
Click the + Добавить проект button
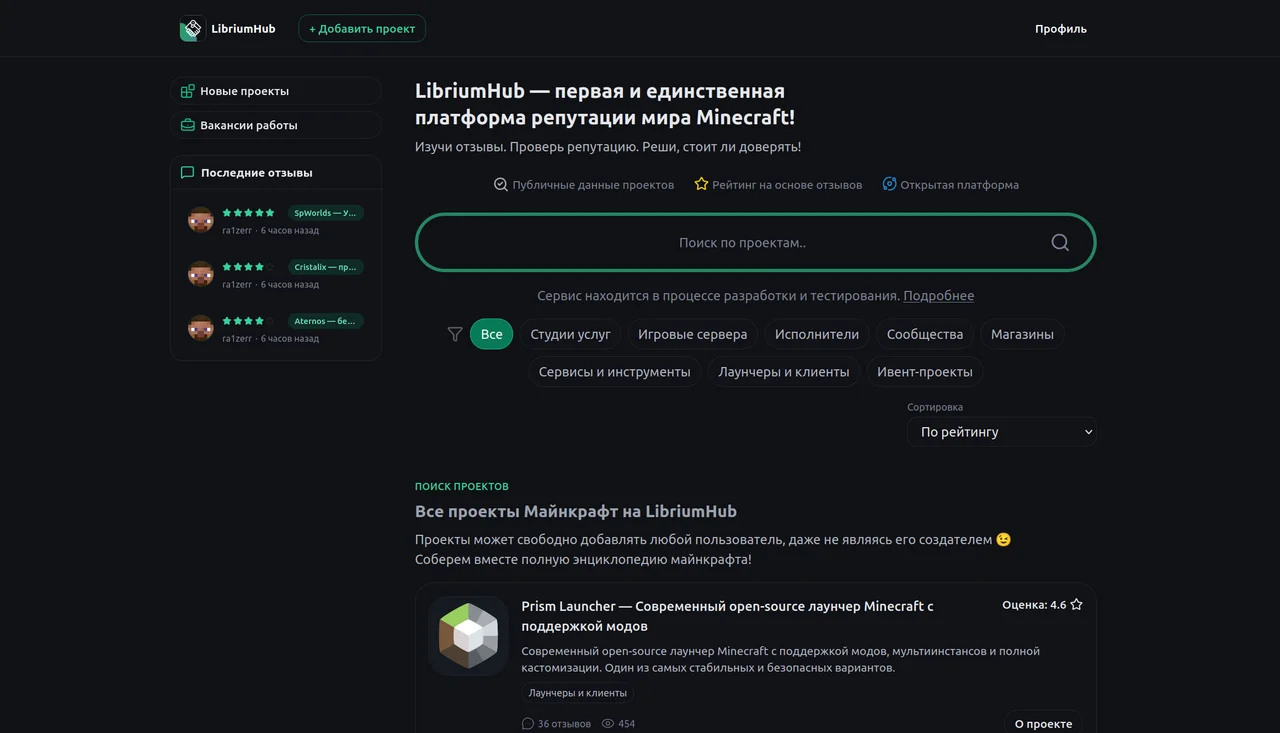tap(362, 29)
